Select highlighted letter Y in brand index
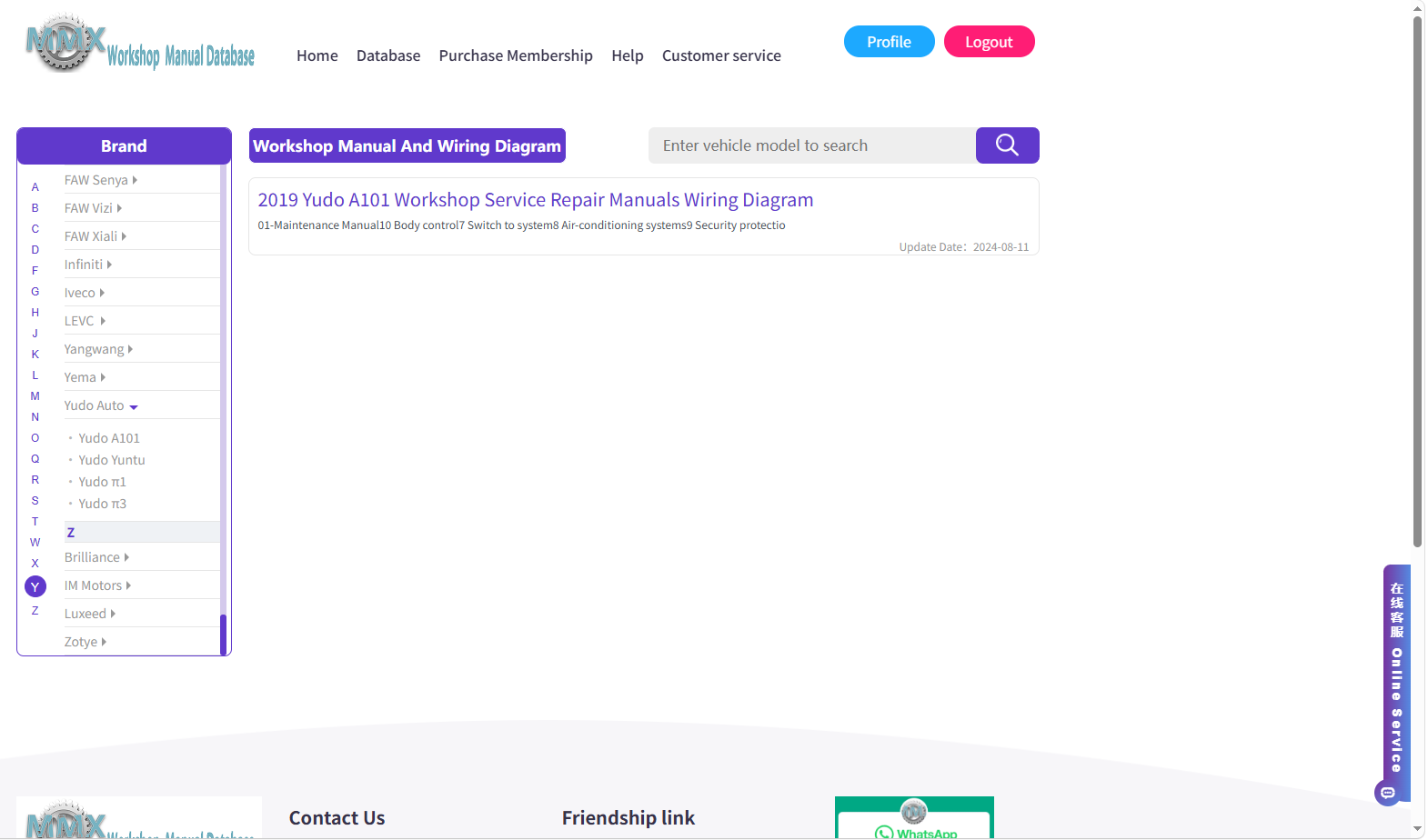This screenshot has width=1428, height=840. 35,586
